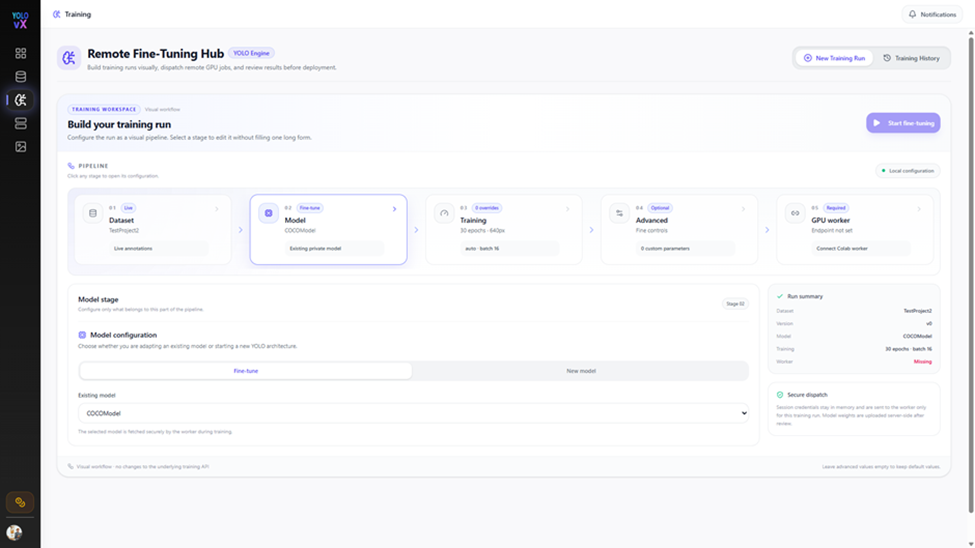The width and height of the screenshot is (975, 548).
Task: Click the Live badge on Dataset card
Action: 128,208
